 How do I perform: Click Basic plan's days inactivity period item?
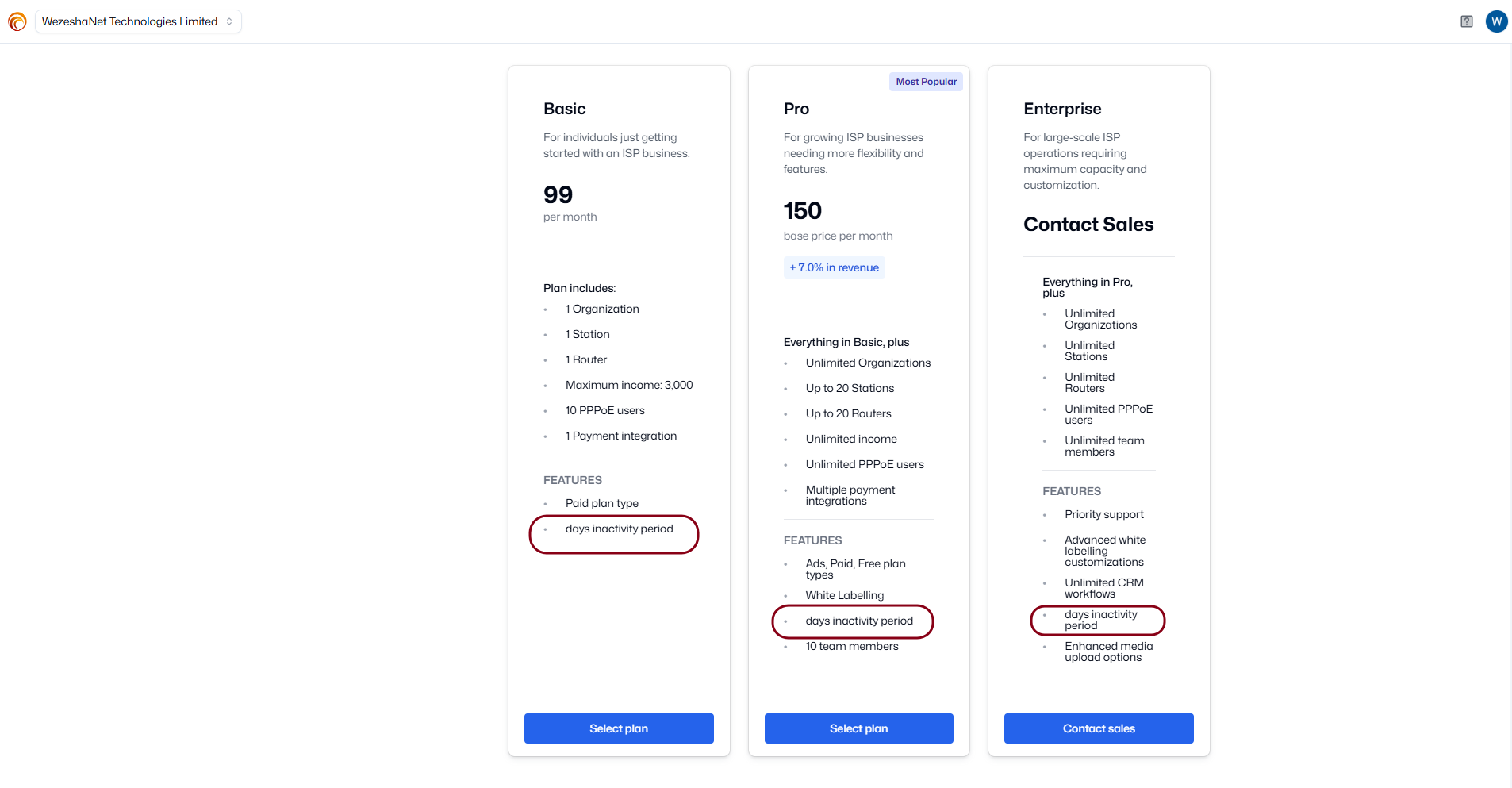coord(619,529)
